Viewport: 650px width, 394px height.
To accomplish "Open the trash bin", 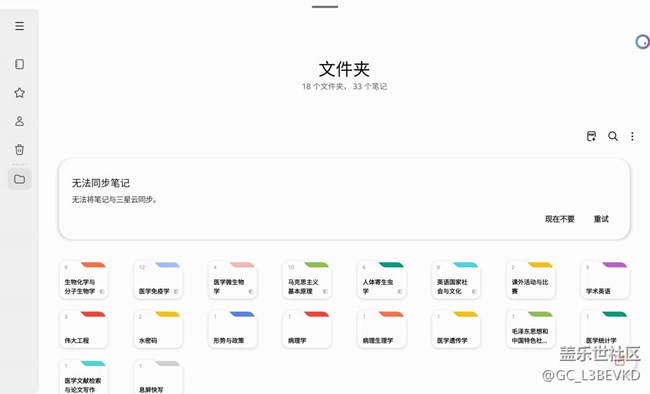I will (19, 149).
